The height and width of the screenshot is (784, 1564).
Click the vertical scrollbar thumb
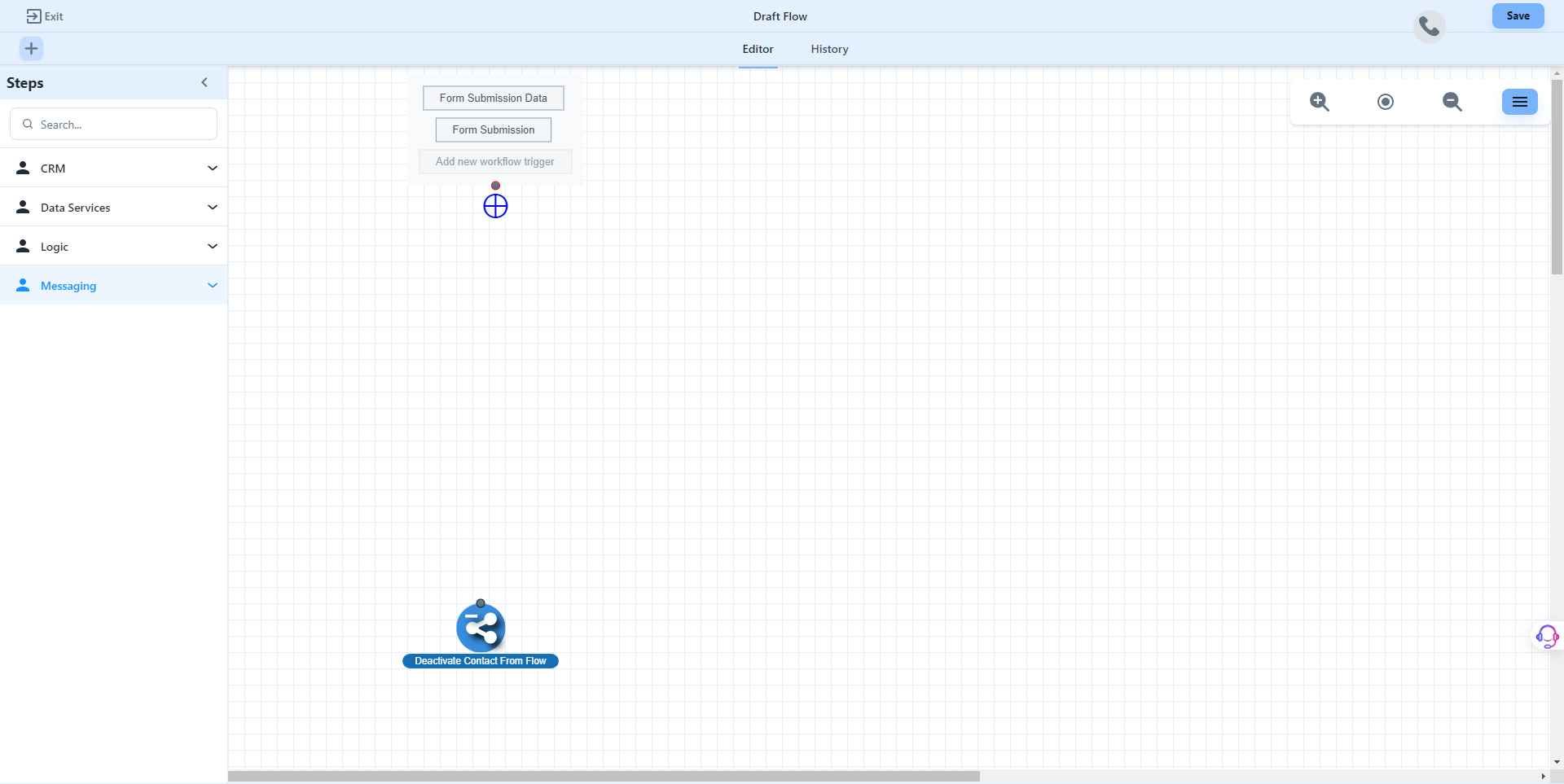coord(1557,177)
